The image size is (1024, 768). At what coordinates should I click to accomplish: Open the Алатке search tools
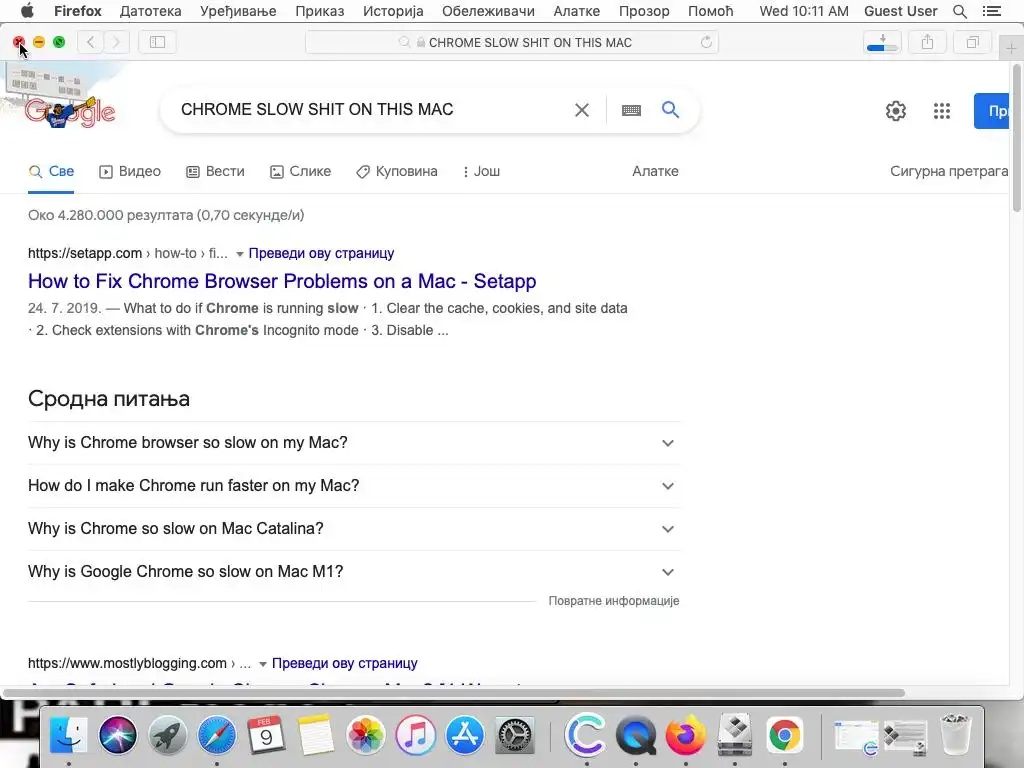tap(655, 171)
